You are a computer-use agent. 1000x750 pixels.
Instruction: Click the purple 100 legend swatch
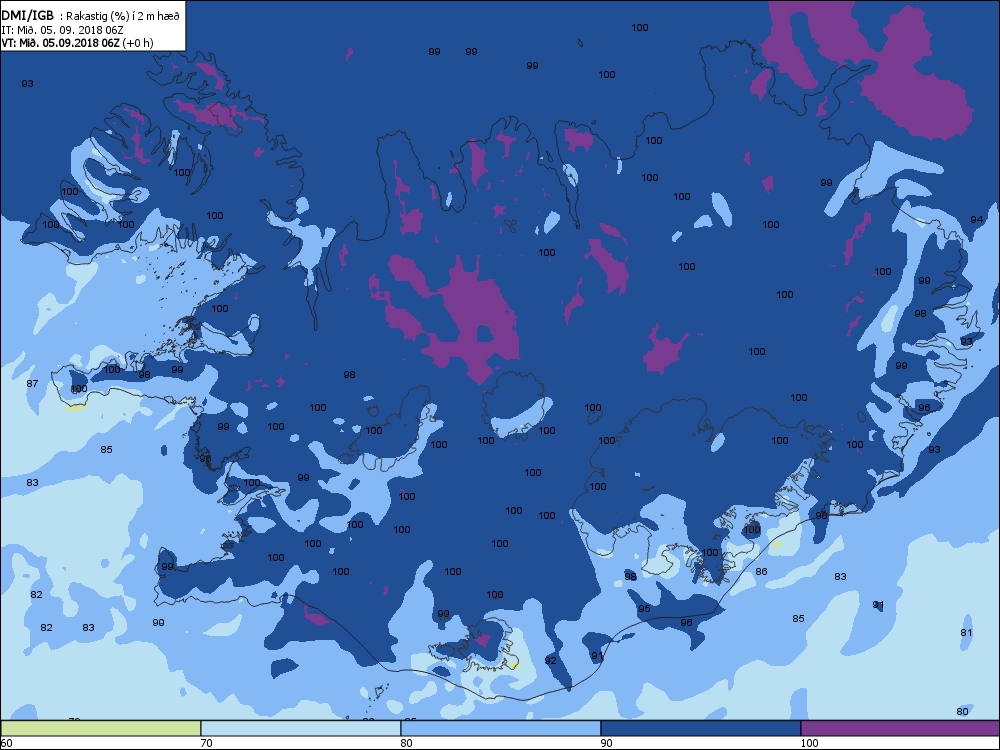click(x=900, y=728)
